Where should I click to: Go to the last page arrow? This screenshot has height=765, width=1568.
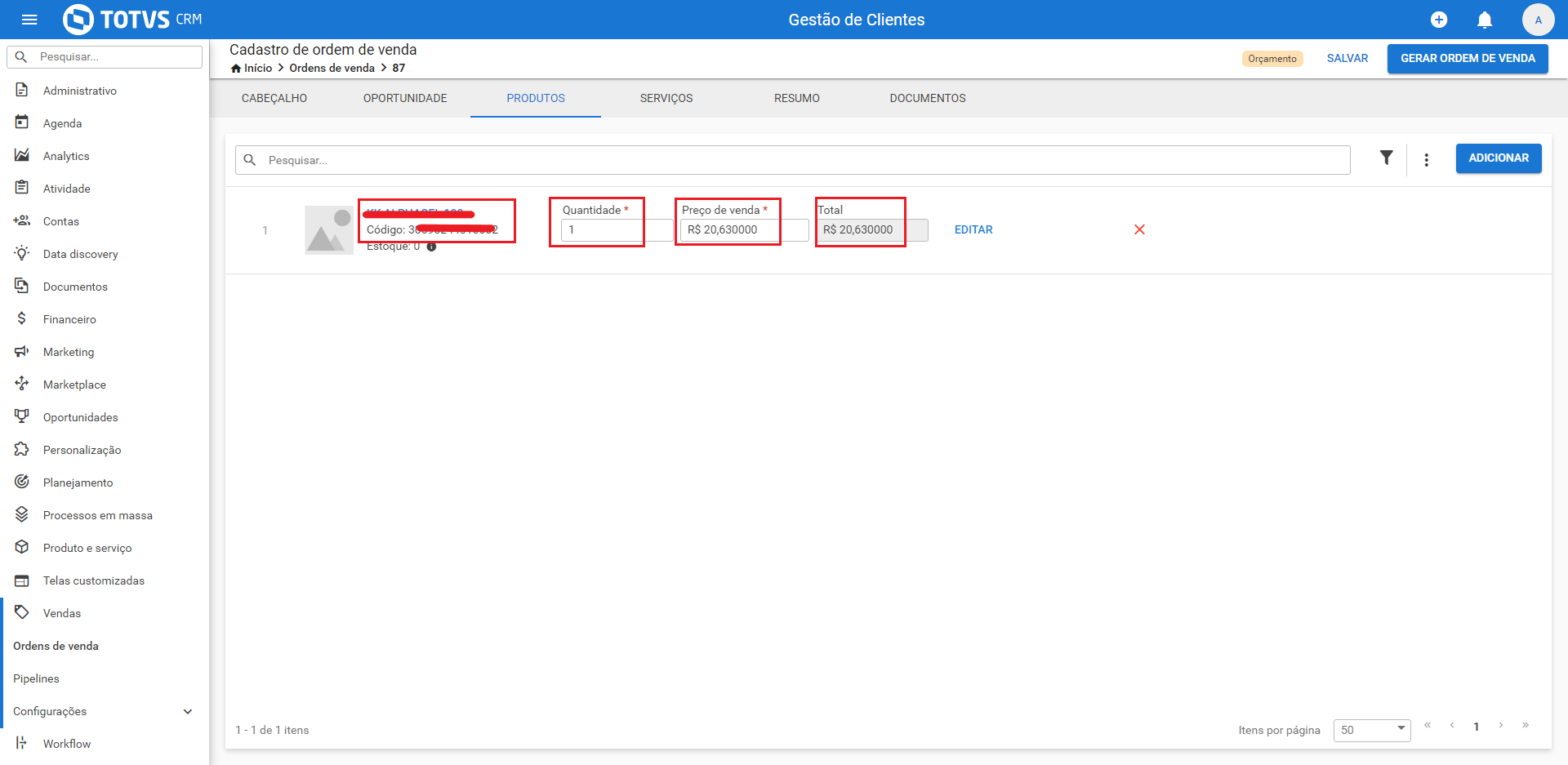click(x=1525, y=725)
